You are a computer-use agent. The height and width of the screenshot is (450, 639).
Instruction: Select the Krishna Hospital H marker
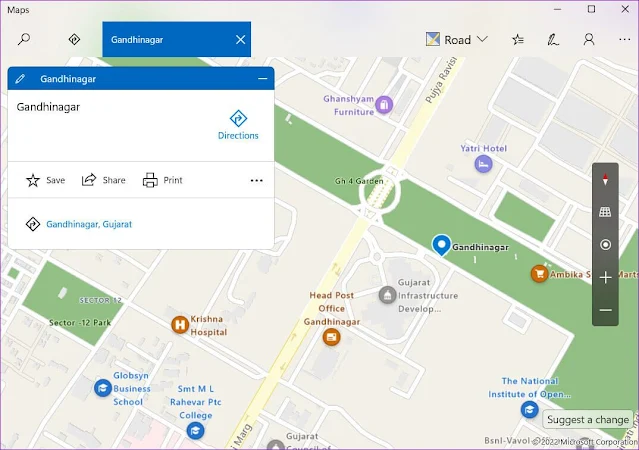(x=179, y=325)
